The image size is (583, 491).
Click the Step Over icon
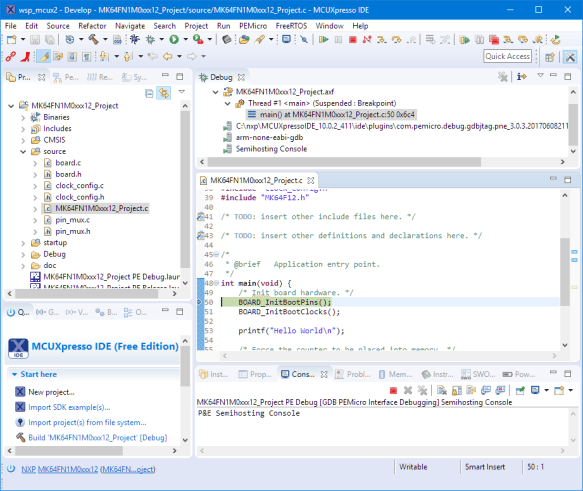(397, 39)
